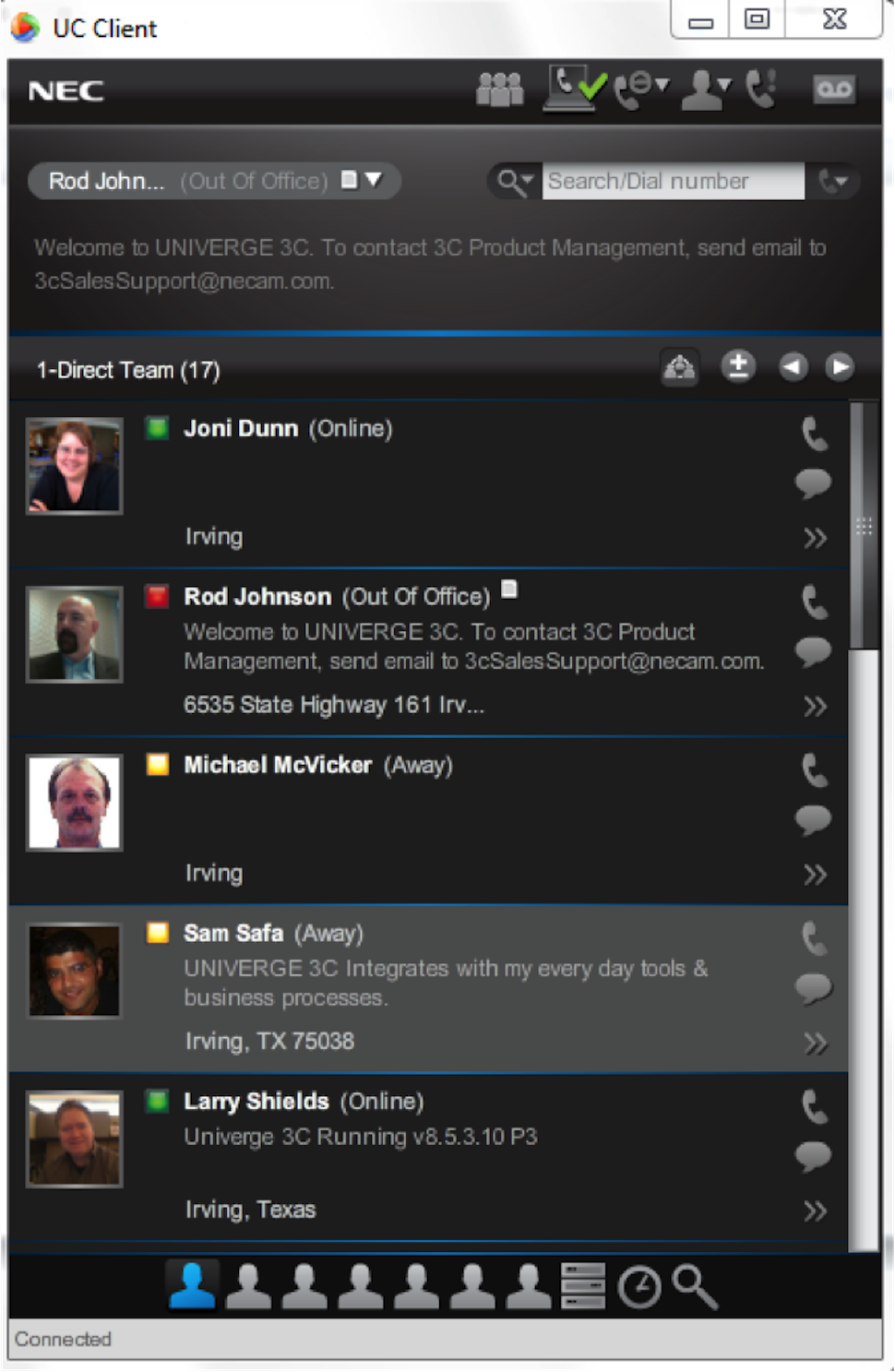Screen dimensions: 895x1372
Task: Switch to the second contact group tab
Action: click(x=249, y=1286)
